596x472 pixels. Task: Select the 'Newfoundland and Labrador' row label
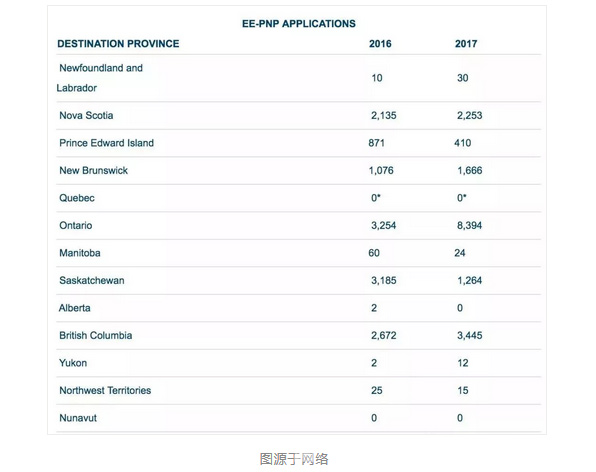click(x=100, y=78)
